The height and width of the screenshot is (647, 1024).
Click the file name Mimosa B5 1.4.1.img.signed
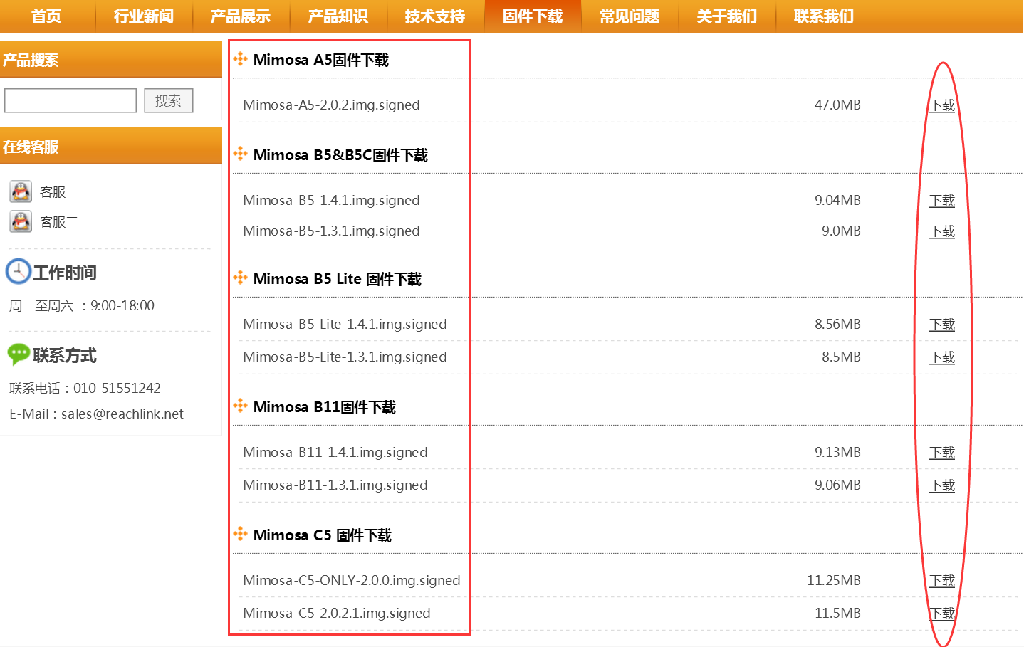pos(331,200)
